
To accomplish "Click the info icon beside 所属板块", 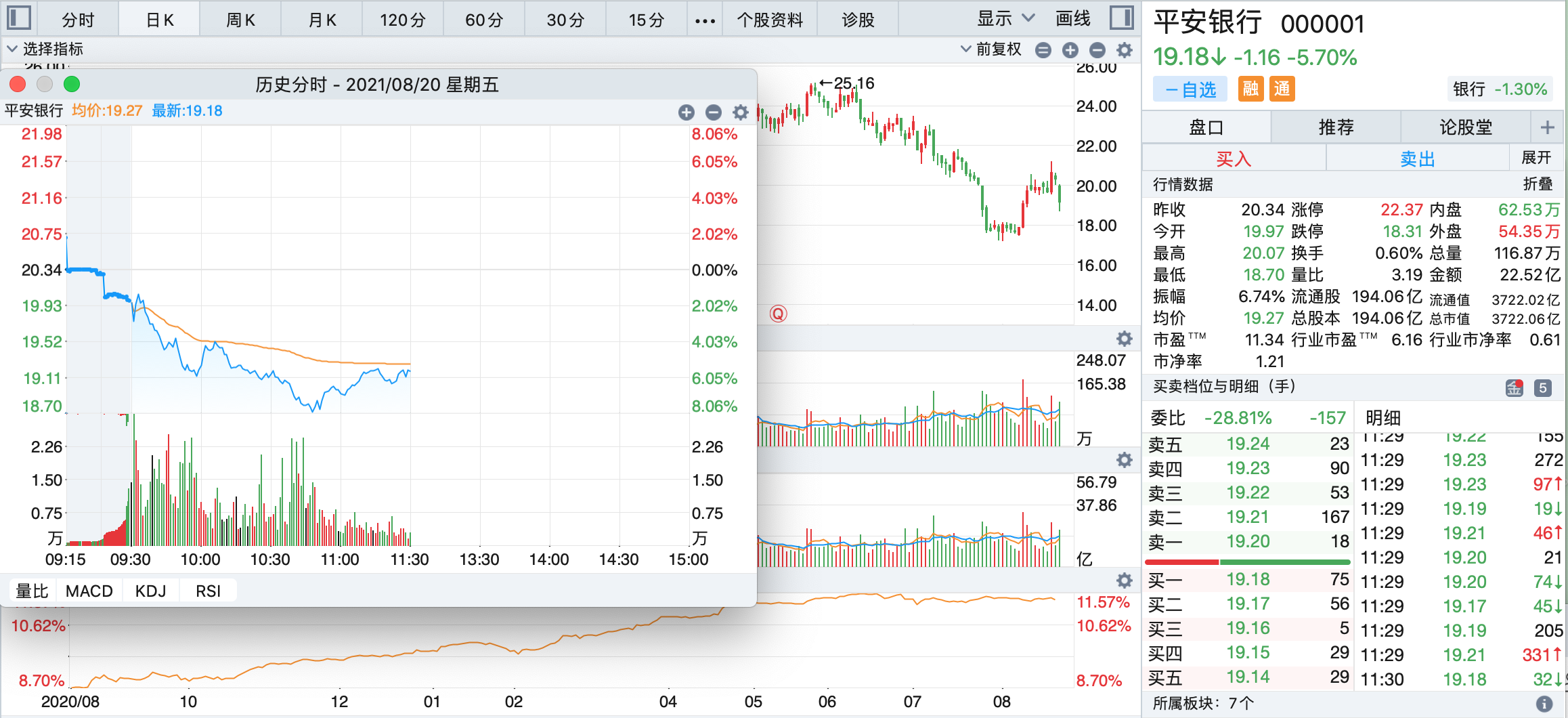I will pos(1544,704).
